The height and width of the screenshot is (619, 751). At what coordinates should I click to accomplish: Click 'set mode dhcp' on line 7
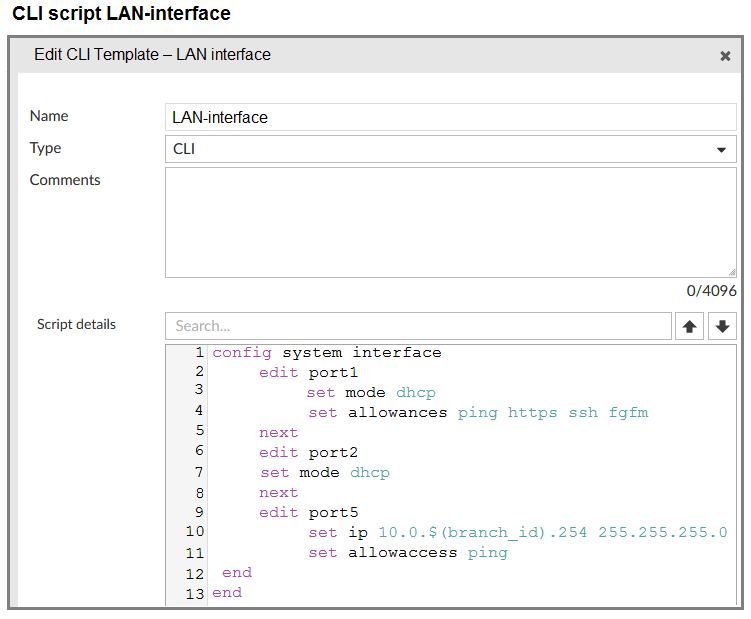click(325, 472)
